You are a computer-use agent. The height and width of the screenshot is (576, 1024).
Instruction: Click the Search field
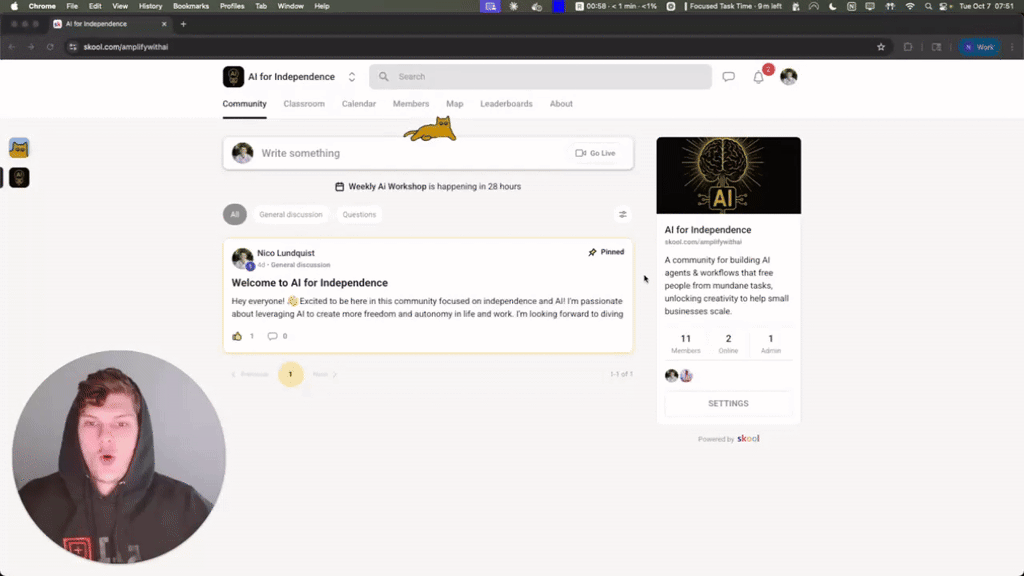click(x=540, y=76)
